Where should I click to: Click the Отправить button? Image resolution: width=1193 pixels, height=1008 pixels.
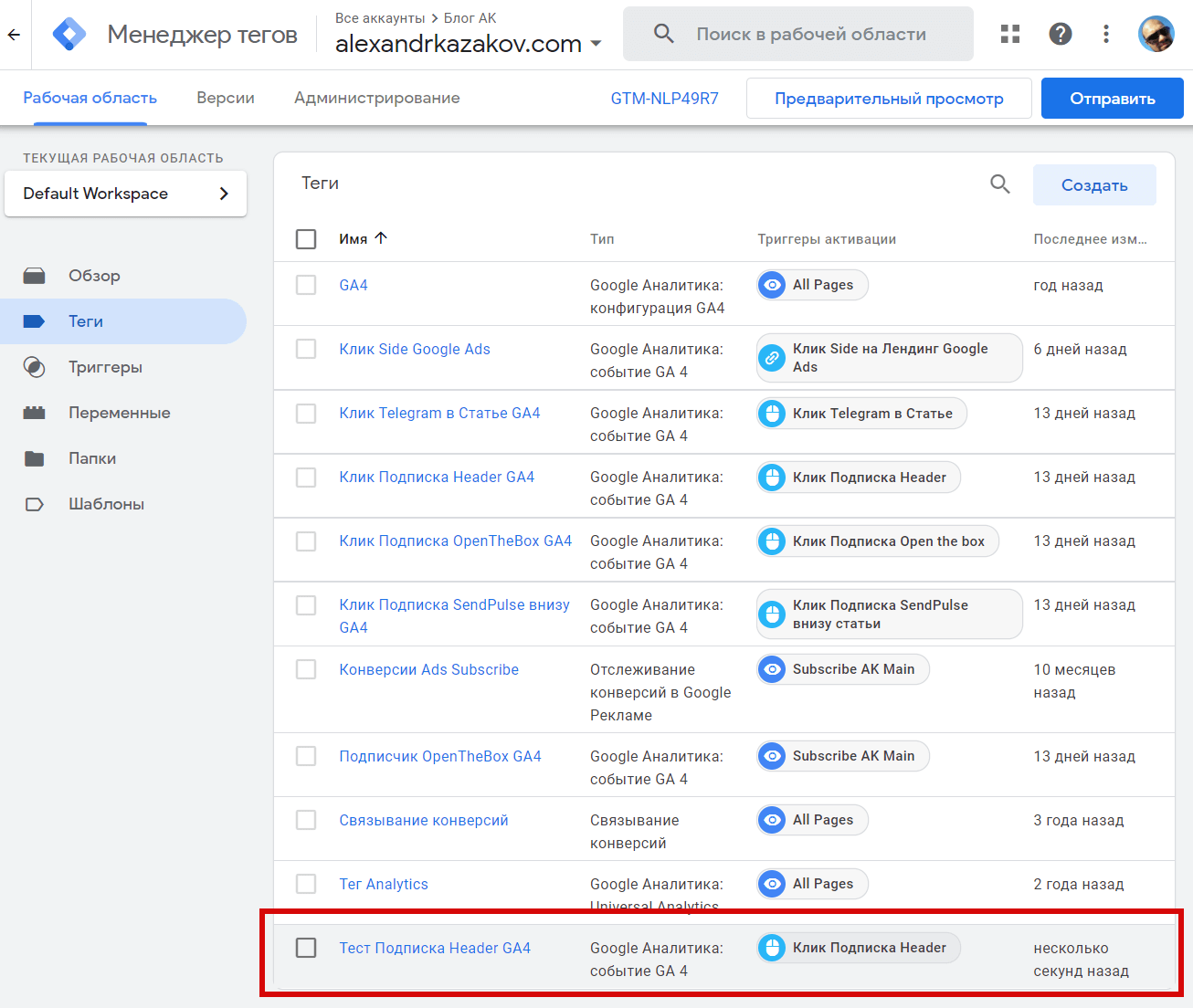(x=1112, y=98)
